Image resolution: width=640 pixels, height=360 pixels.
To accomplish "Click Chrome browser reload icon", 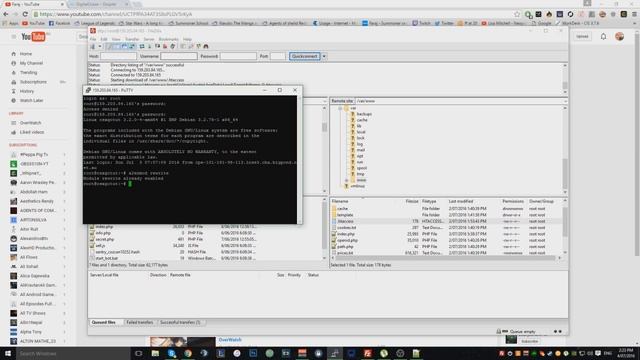I will tap(25, 14).
